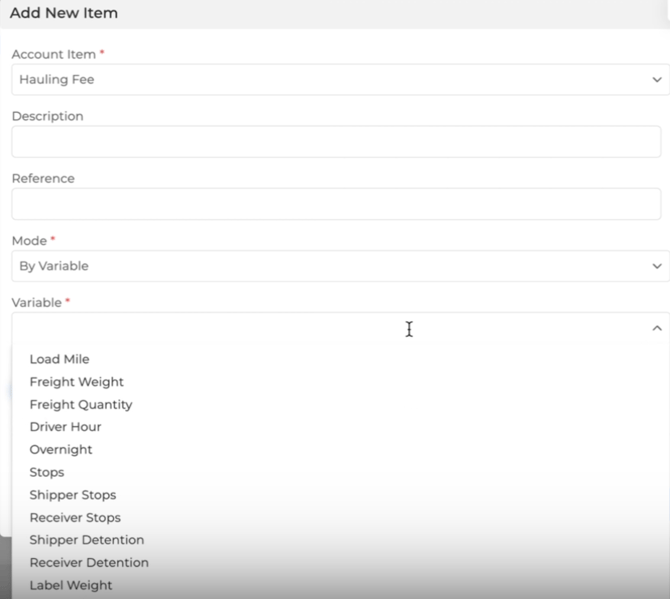Choose Receiver Stops from the list

pos(75,518)
